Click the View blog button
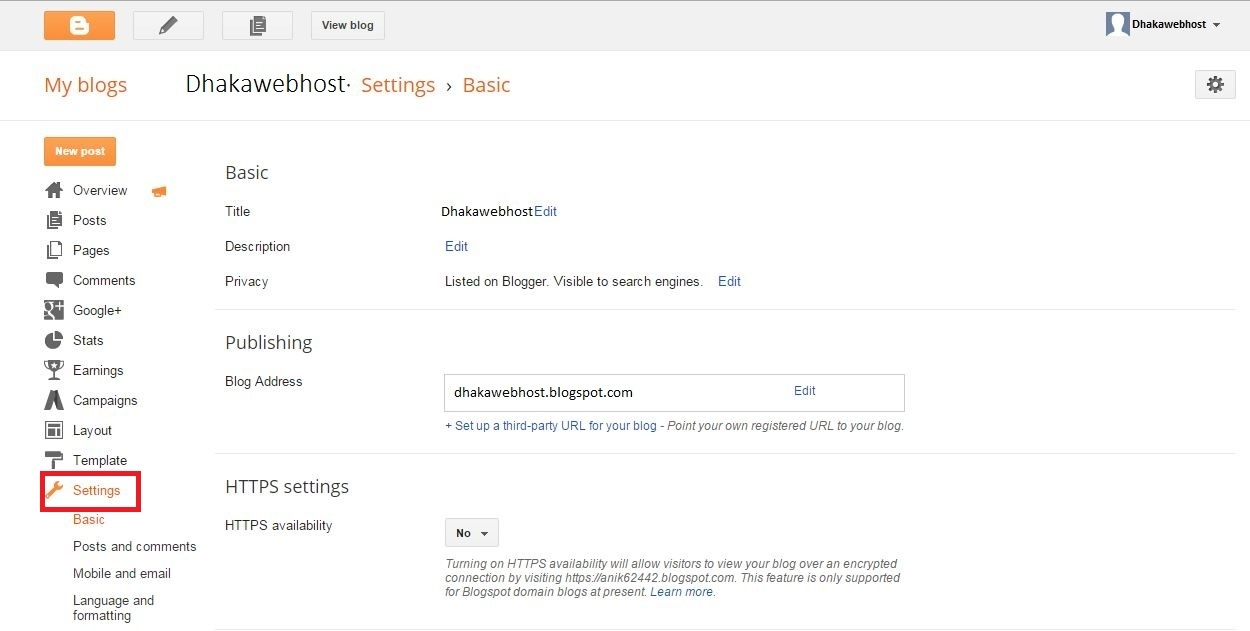This screenshot has width=1250, height=631. tap(348, 25)
